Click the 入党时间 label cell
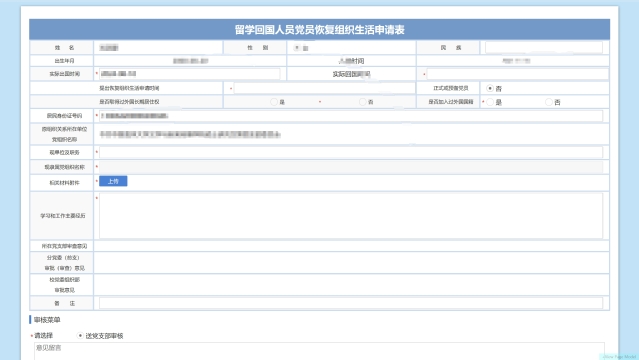639x360 pixels. click(x=351, y=61)
